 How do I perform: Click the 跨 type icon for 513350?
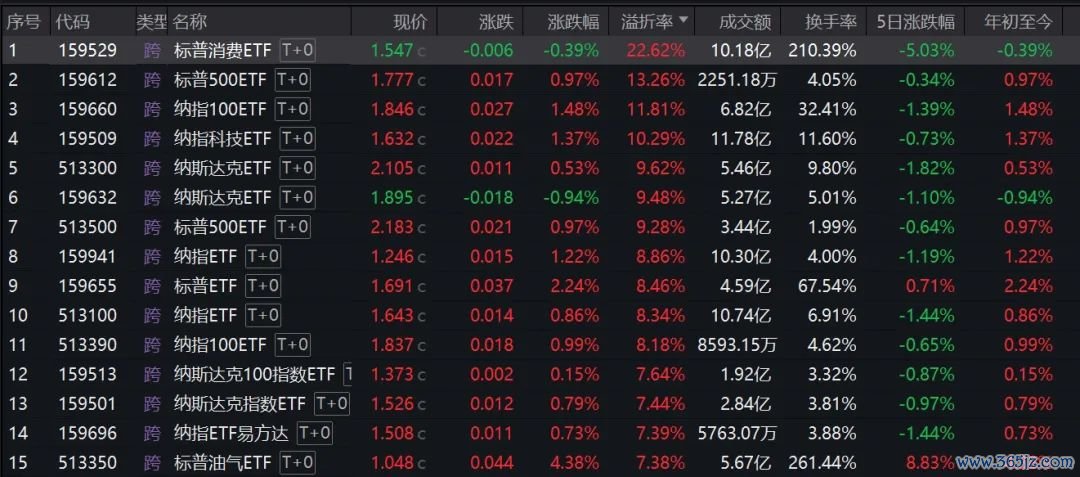tap(152, 463)
